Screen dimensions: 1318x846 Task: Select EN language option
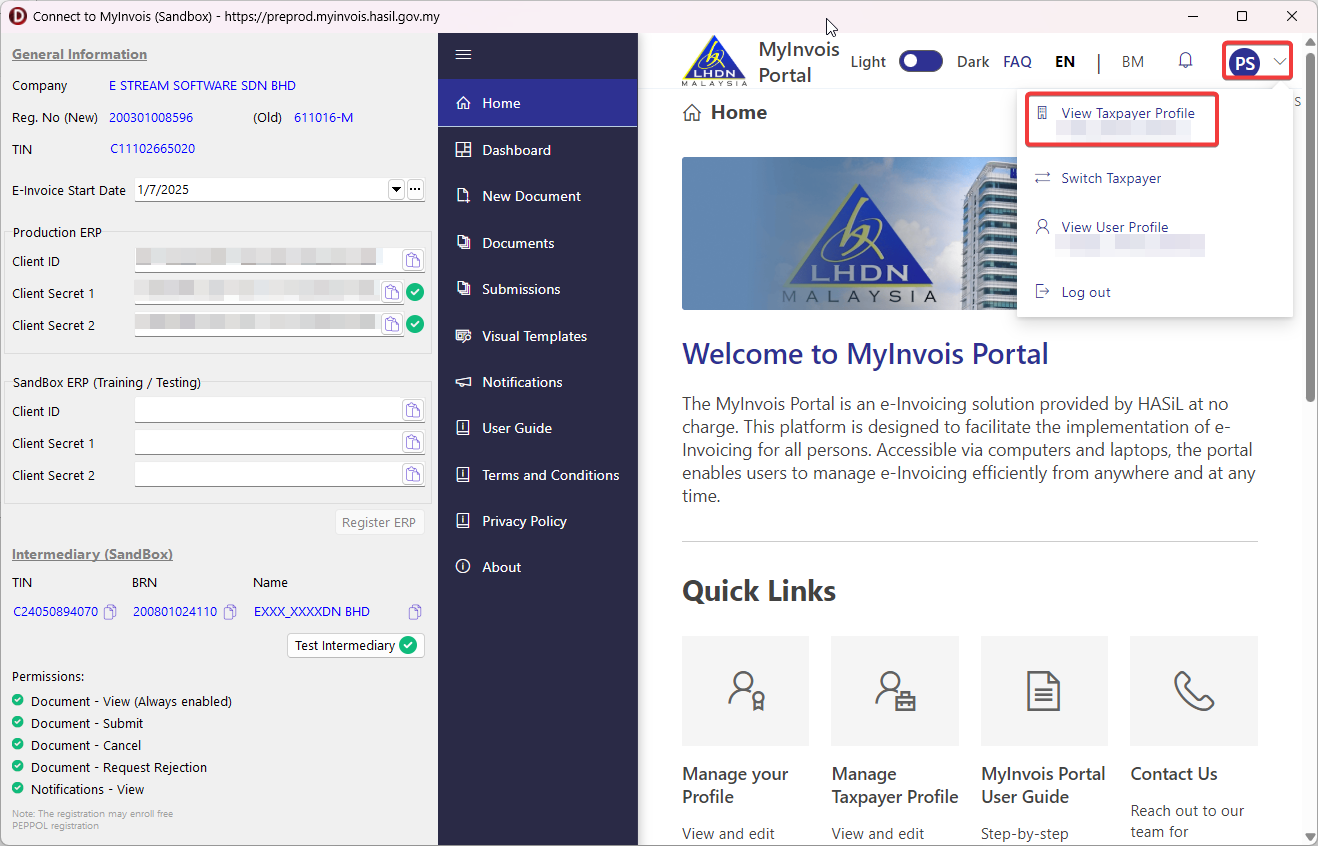[x=1065, y=61]
